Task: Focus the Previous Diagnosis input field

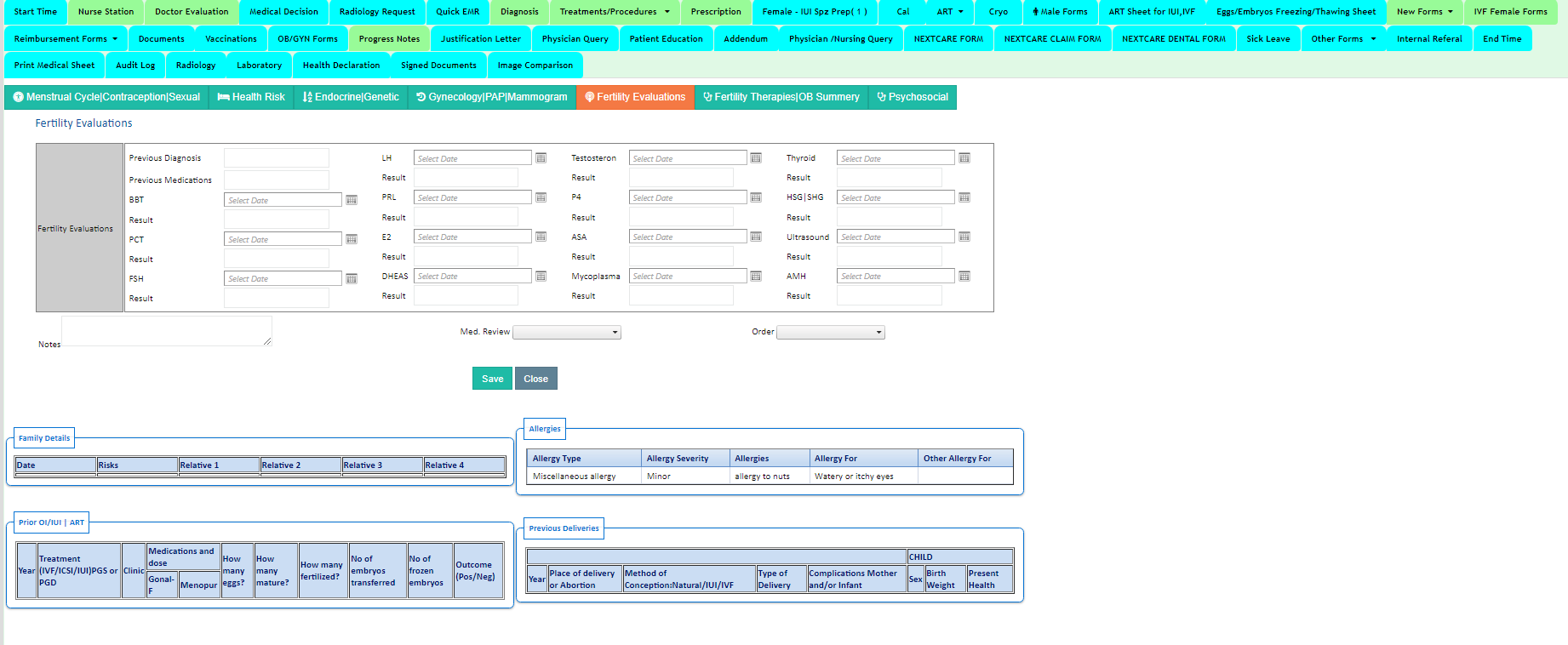Action: pyautogui.click(x=277, y=157)
